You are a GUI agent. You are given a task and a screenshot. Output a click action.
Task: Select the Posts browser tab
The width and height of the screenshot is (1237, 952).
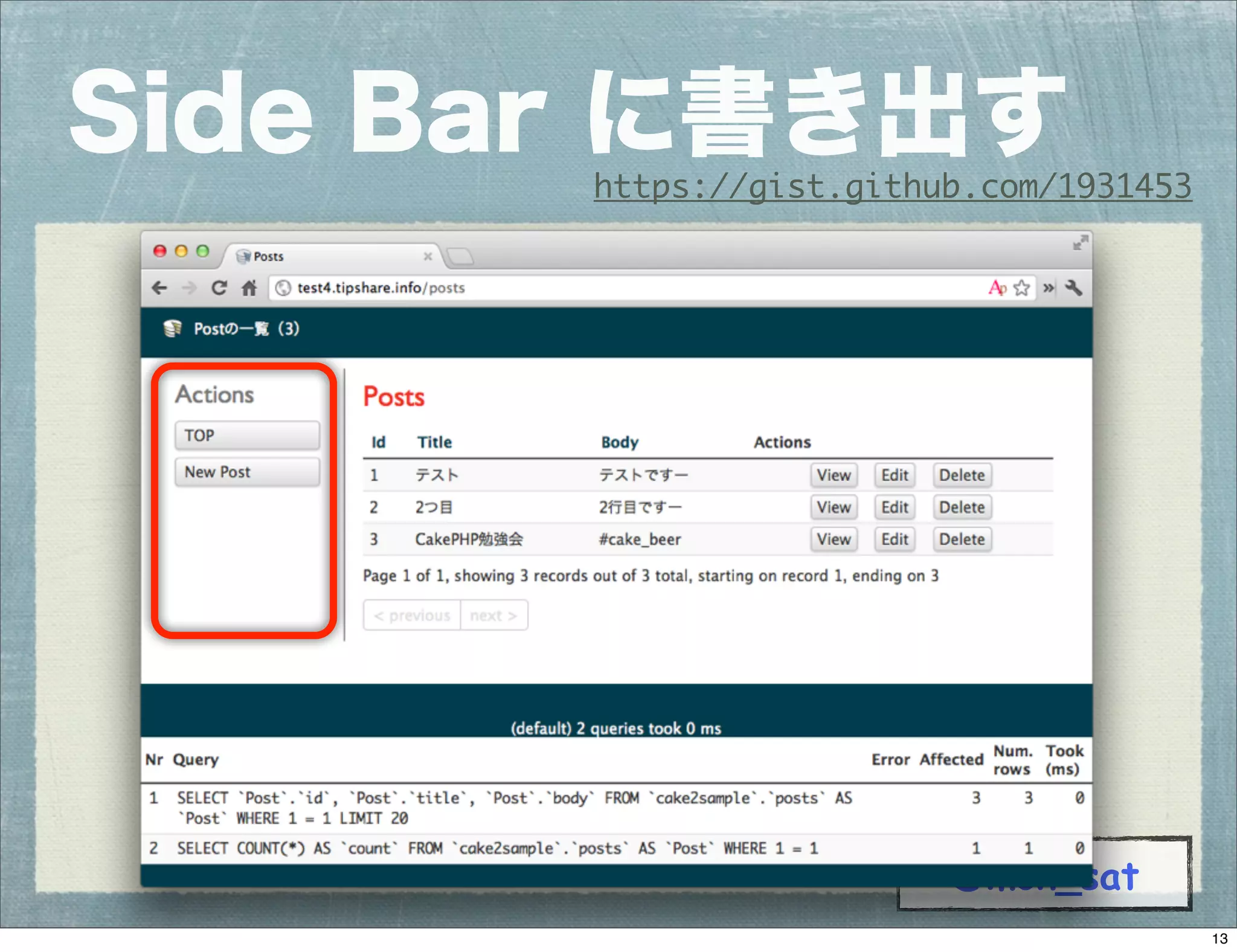pos(335,256)
